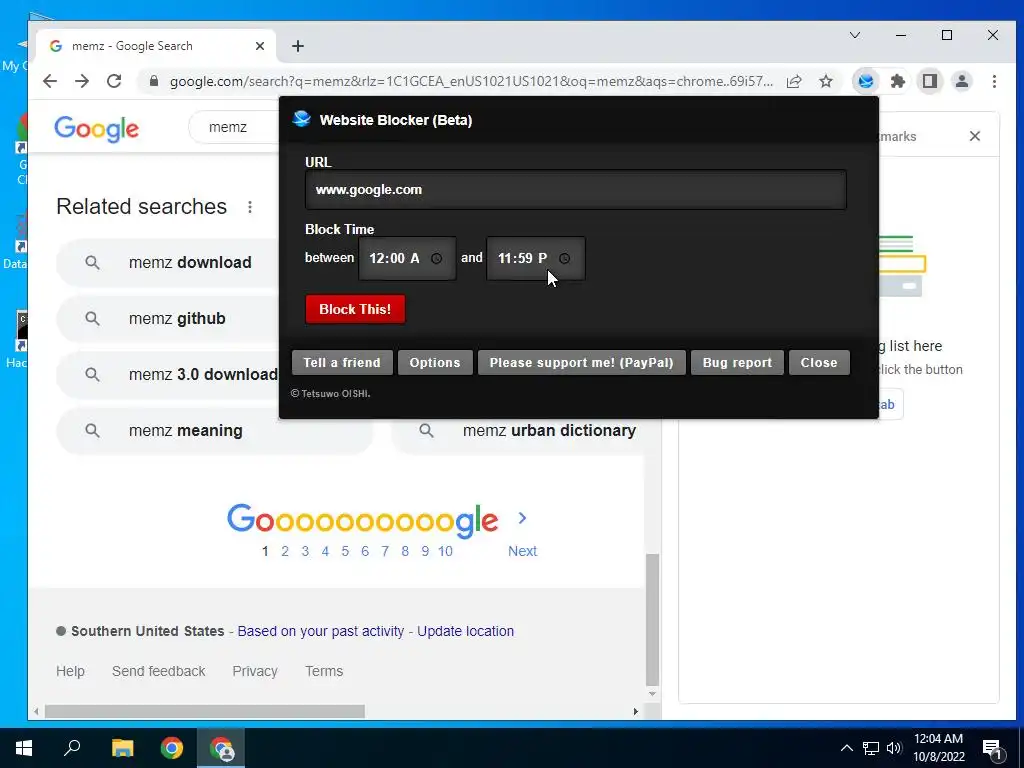Image resolution: width=1024 pixels, height=768 pixels.
Task: Open Related searches three-dot options
Action: coord(249,207)
